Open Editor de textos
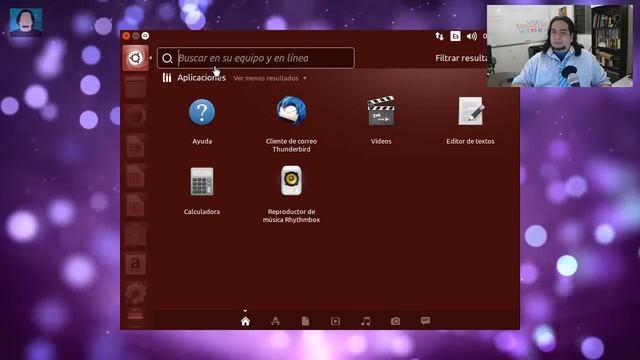Viewport: 640px width, 360px height. tap(470, 120)
